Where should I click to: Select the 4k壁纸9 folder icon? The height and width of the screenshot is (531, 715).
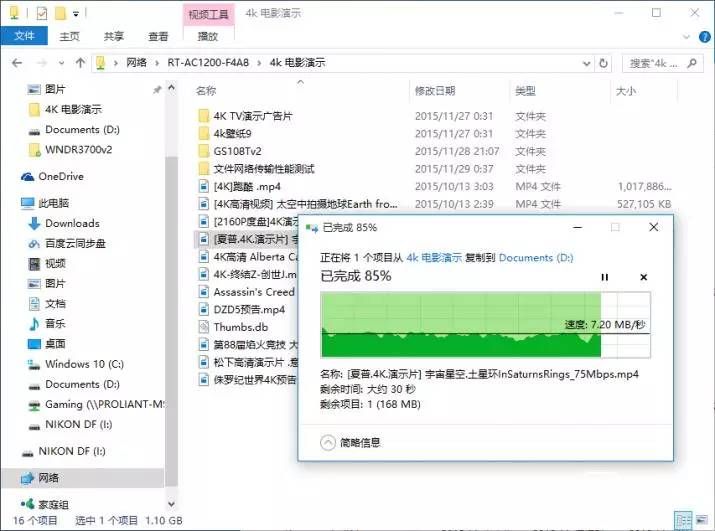pos(204,134)
